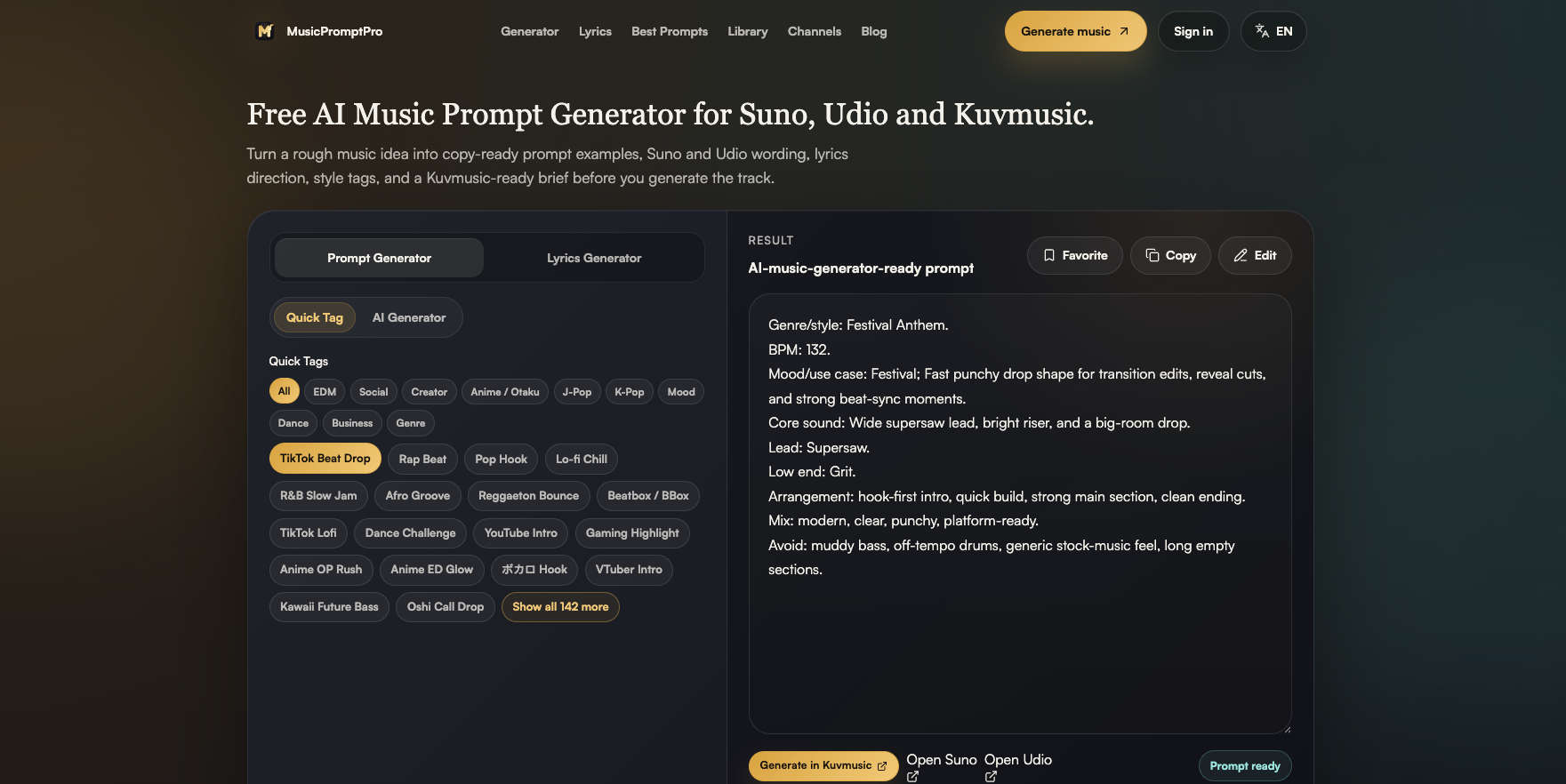1566x784 pixels.
Task: Open Udio via external link icon
Action: [991, 777]
